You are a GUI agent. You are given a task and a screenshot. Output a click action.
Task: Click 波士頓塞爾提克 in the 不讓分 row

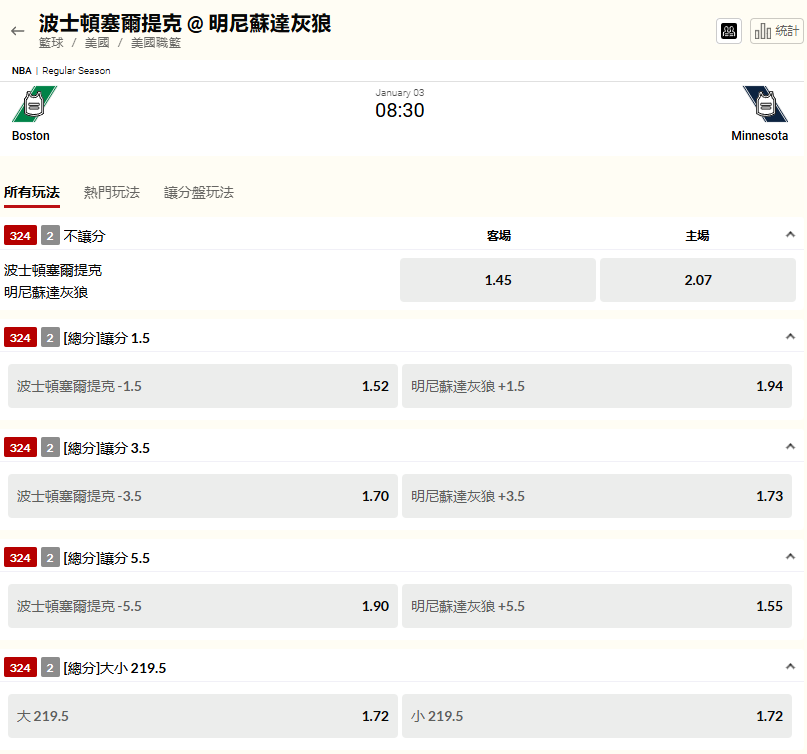click(53, 270)
